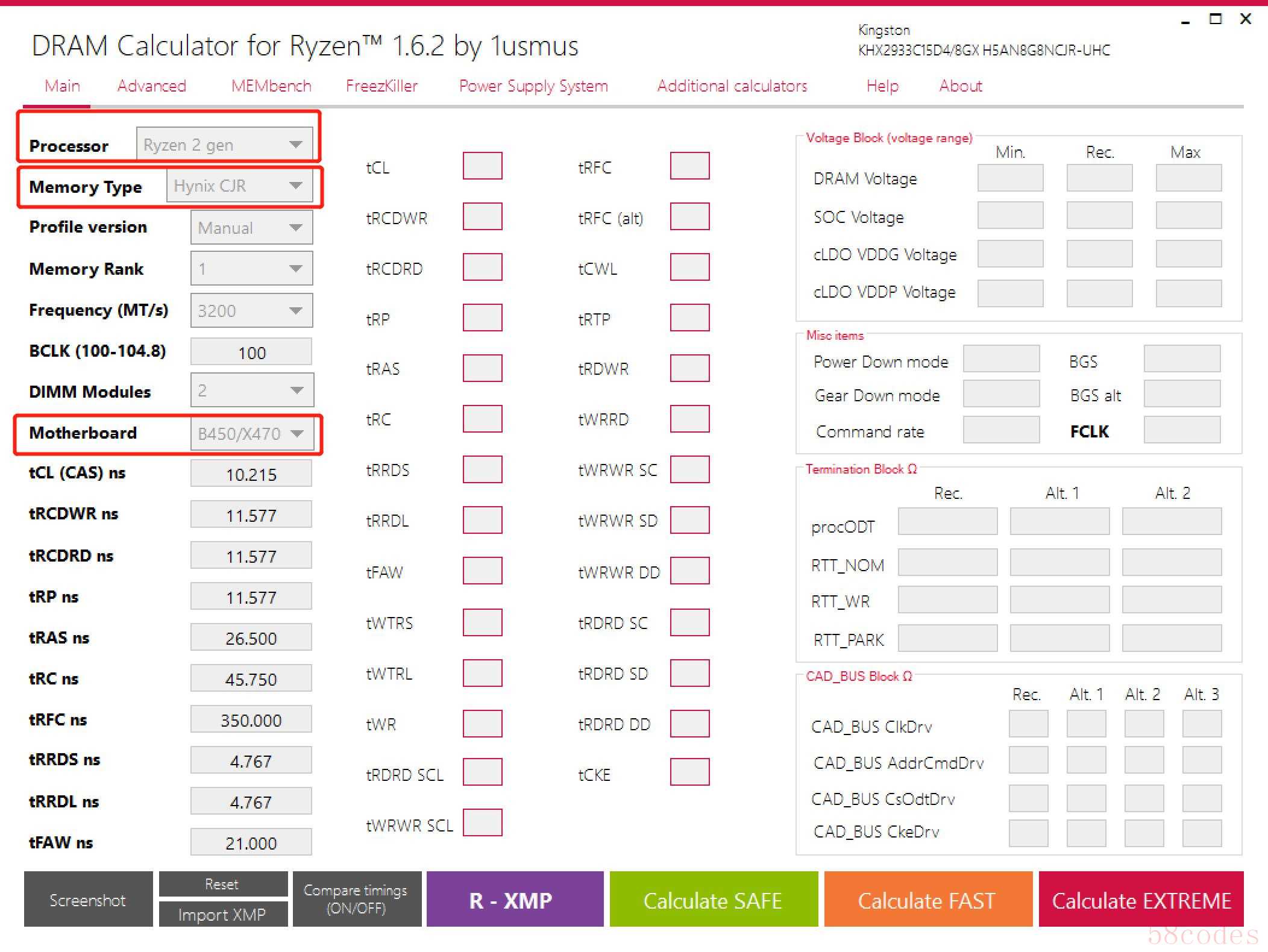Open the Additional calculators tab

point(732,86)
